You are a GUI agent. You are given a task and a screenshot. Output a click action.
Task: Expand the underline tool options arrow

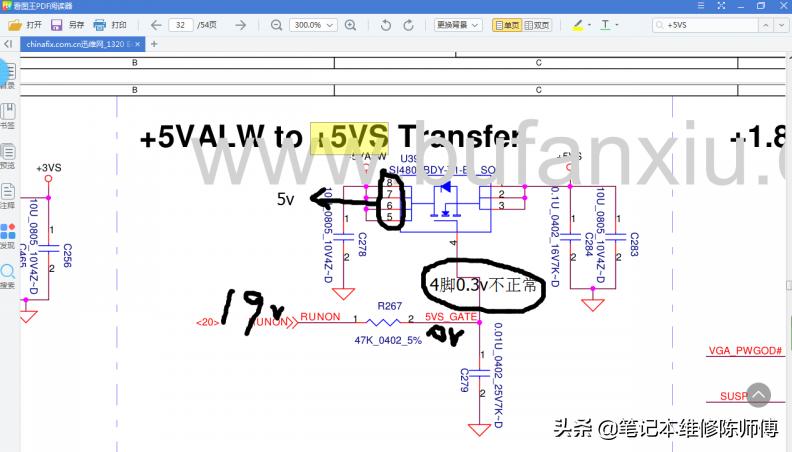(x=617, y=25)
